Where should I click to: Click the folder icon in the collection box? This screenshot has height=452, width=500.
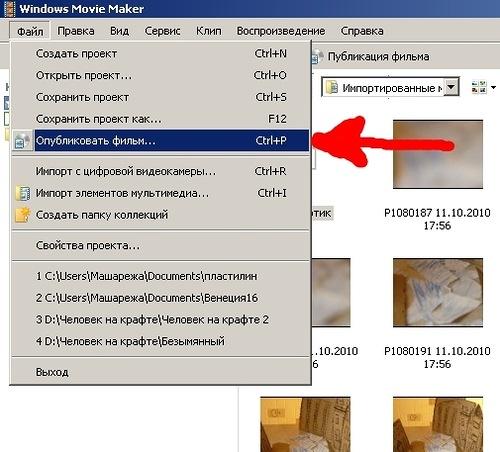pyautogui.click(x=332, y=88)
